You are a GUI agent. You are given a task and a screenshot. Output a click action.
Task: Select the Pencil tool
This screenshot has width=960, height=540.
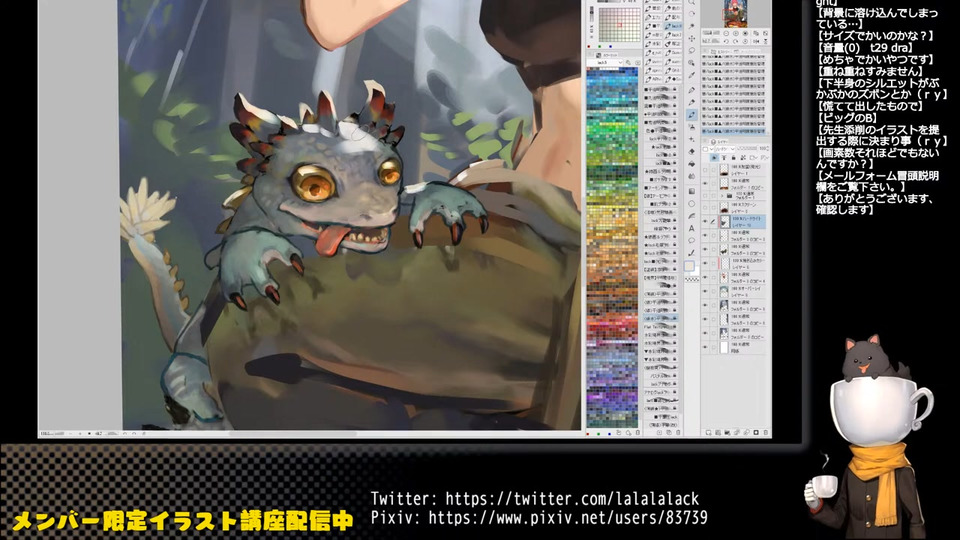coord(692,102)
